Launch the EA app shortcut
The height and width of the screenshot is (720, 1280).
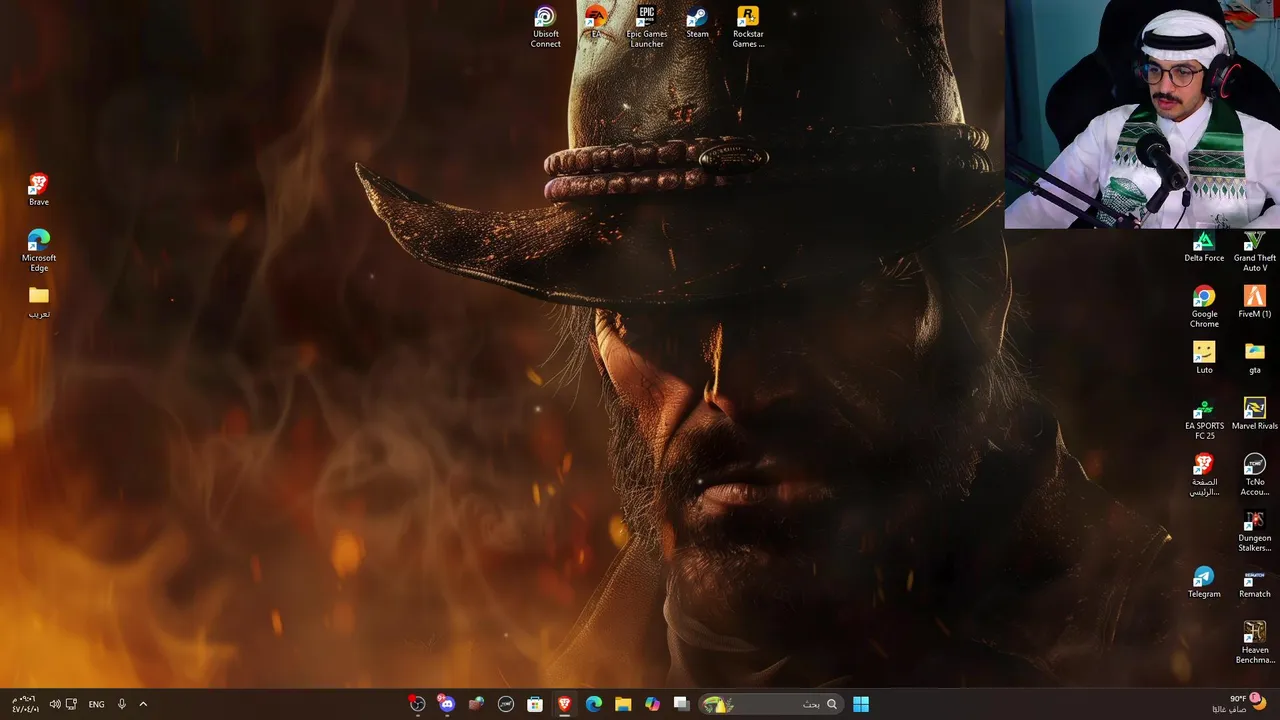tap(596, 22)
